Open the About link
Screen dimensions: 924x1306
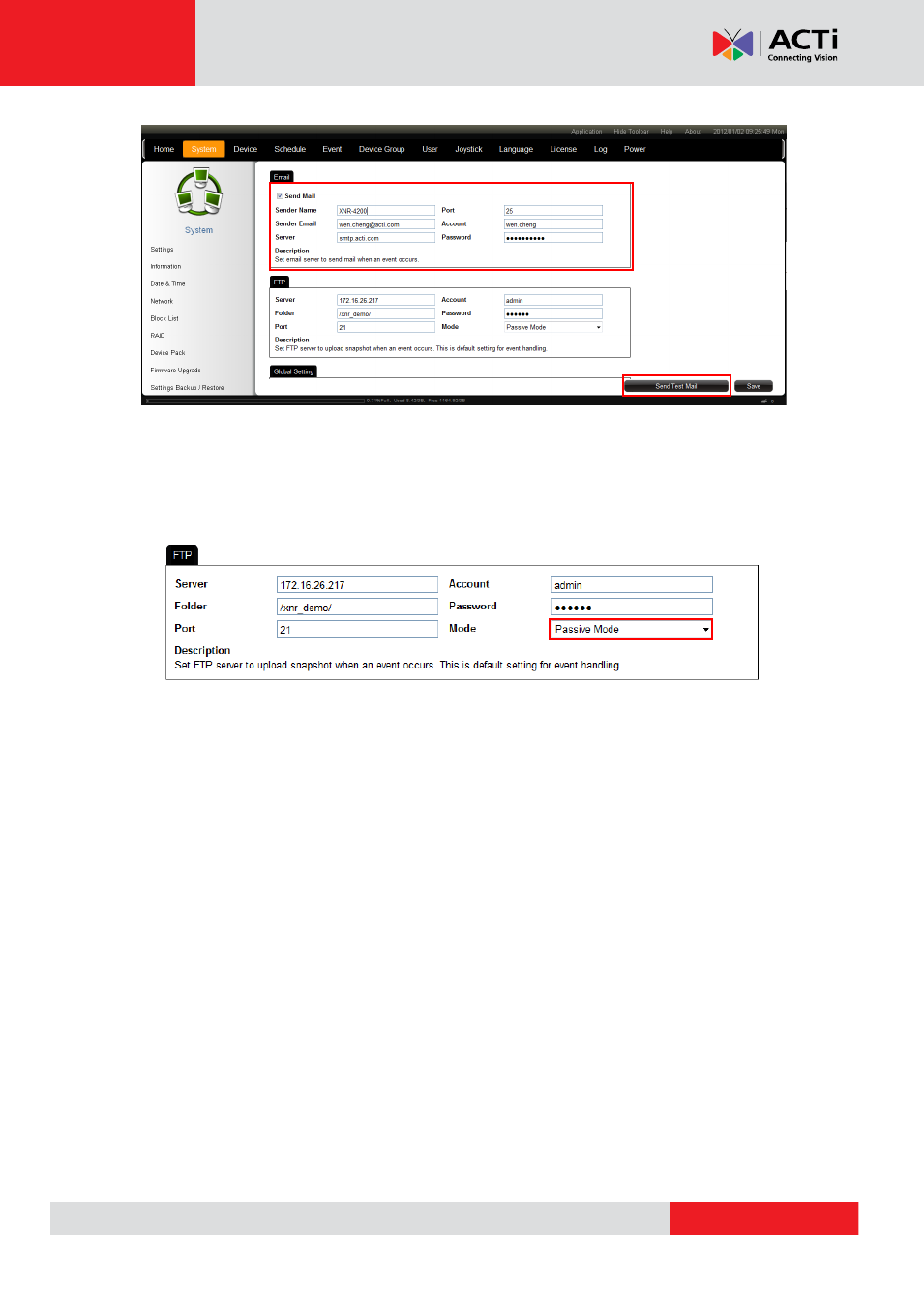click(x=693, y=132)
